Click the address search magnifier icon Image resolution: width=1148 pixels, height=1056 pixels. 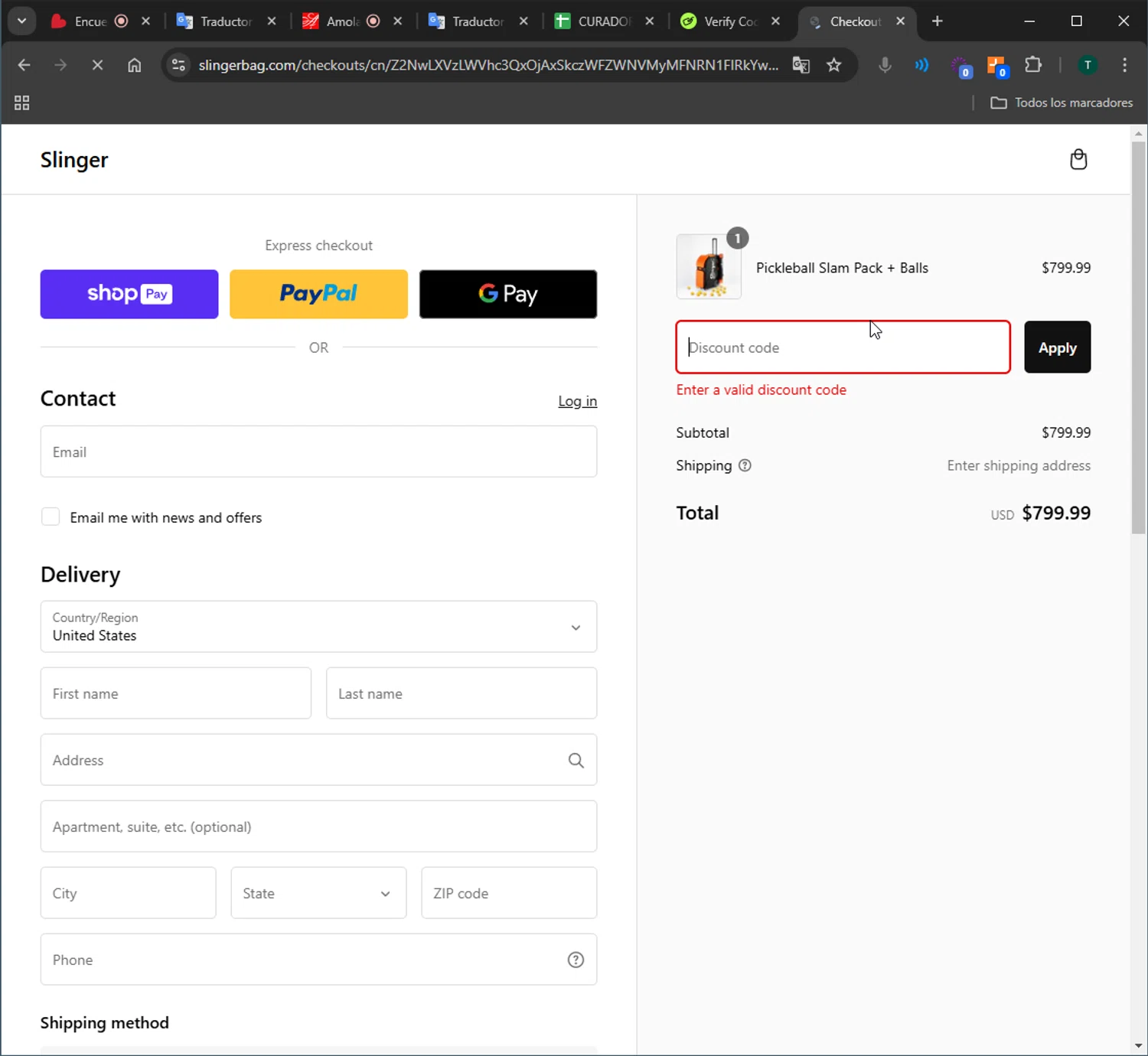[576, 760]
